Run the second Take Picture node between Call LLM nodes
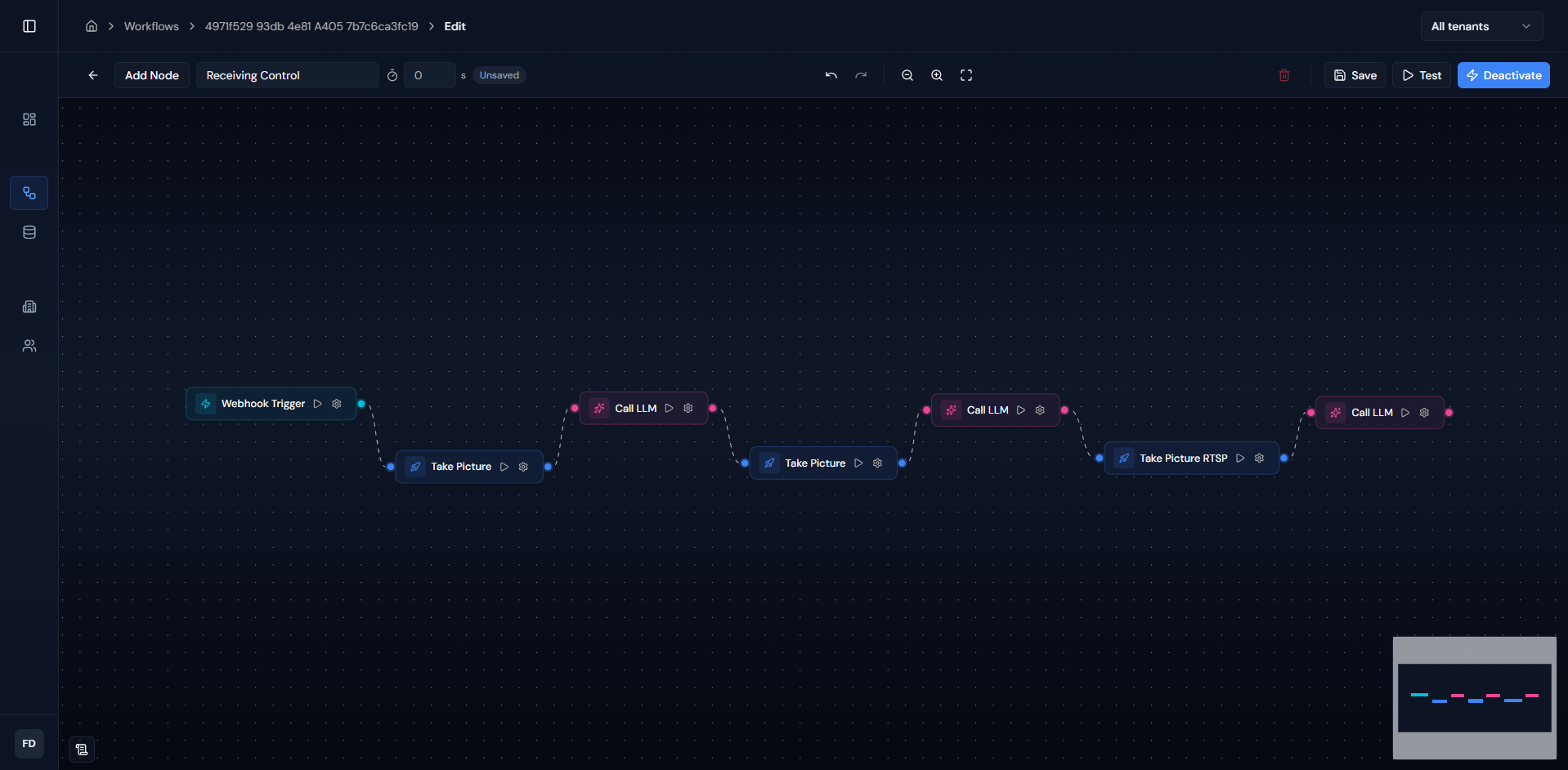This screenshot has height=770, width=1568. [x=858, y=463]
